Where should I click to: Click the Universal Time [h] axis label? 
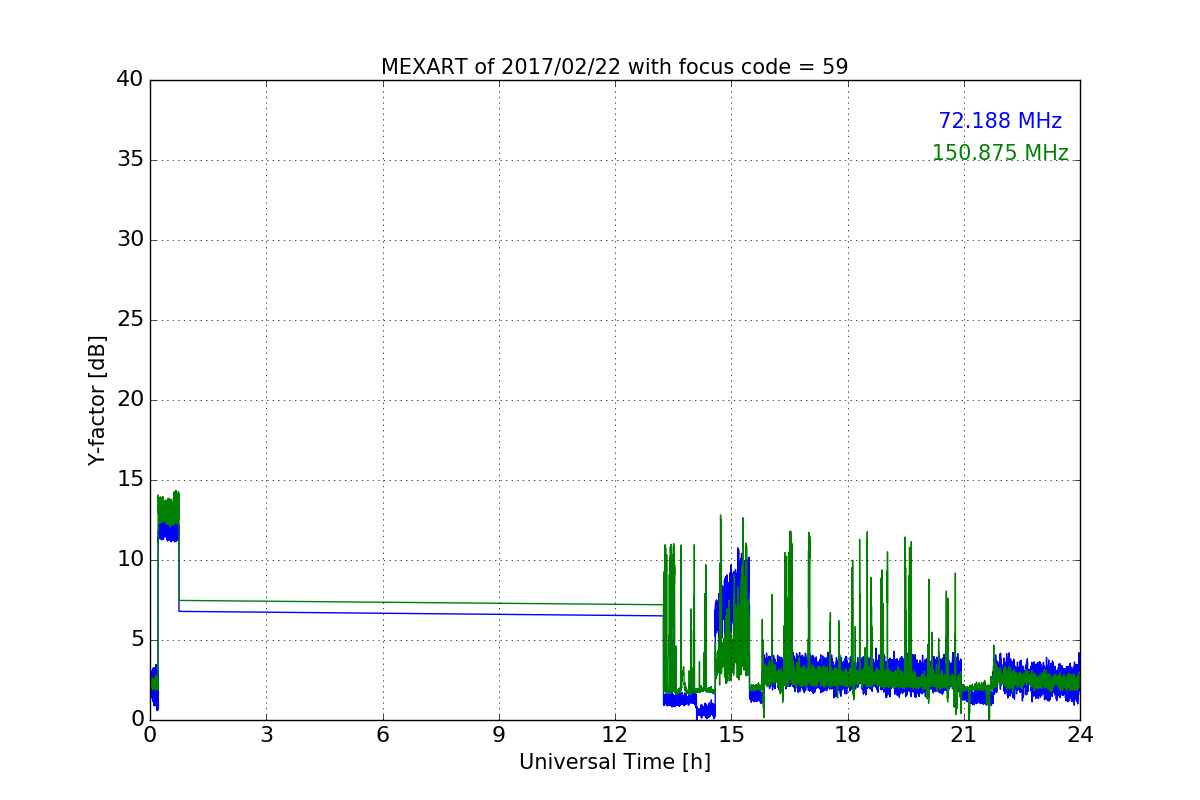click(614, 762)
